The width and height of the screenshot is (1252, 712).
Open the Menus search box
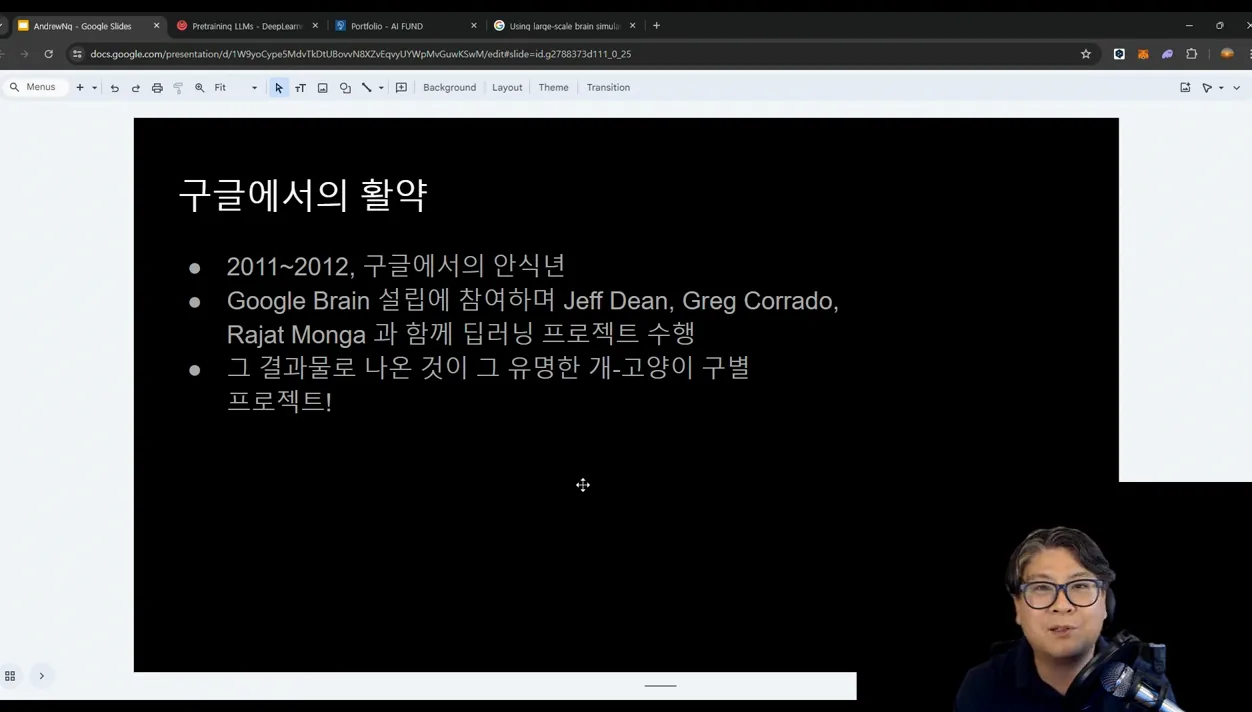(36, 87)
